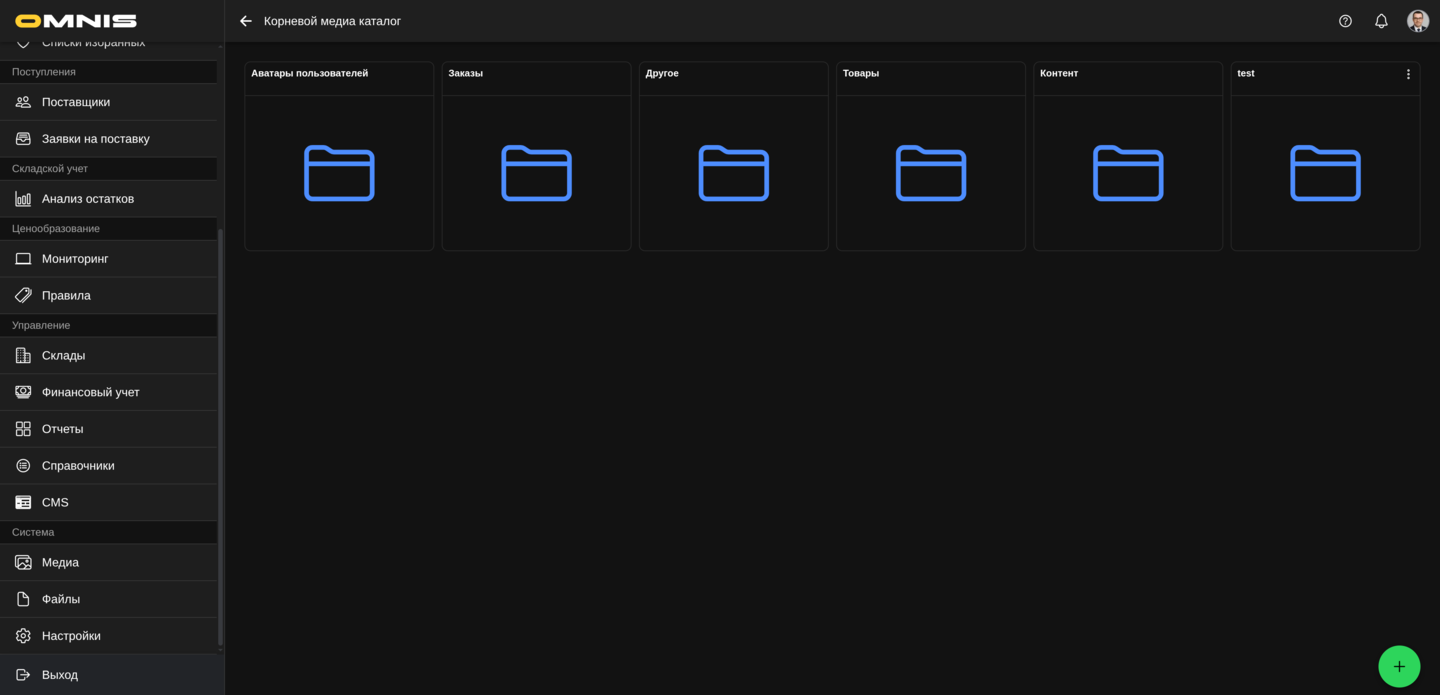The width and height of the screenshot is (1440, 695).
Task: Open the Заказы folder
Action: tap(536, 173)
